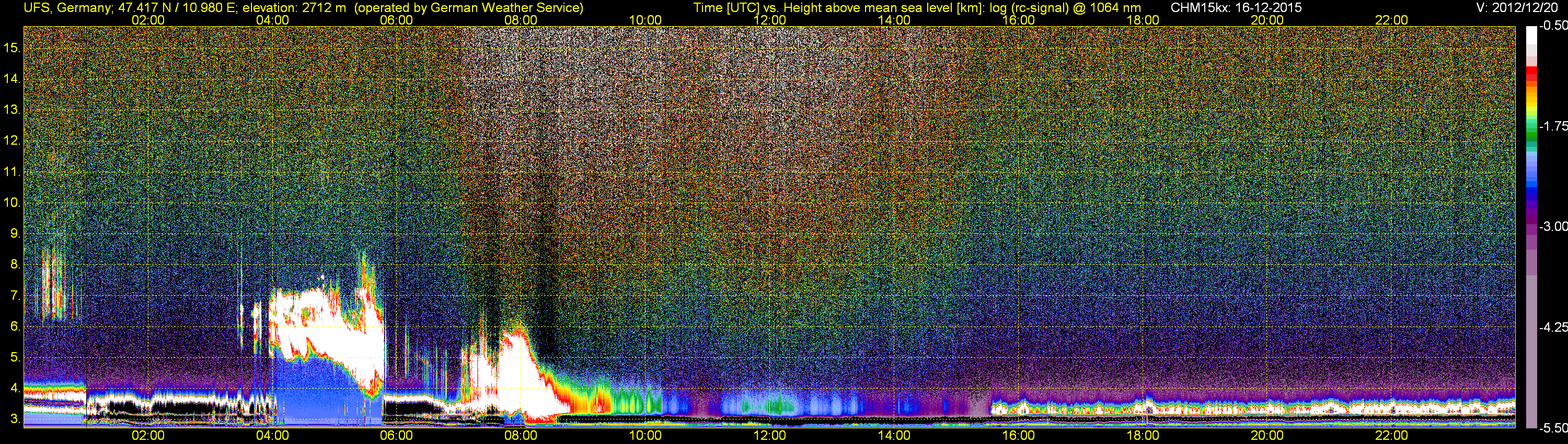The width and height of the screenshot is (1568, 444).
Task: Click the 20:00 label on the top time axis
Action: [1267, 20]
